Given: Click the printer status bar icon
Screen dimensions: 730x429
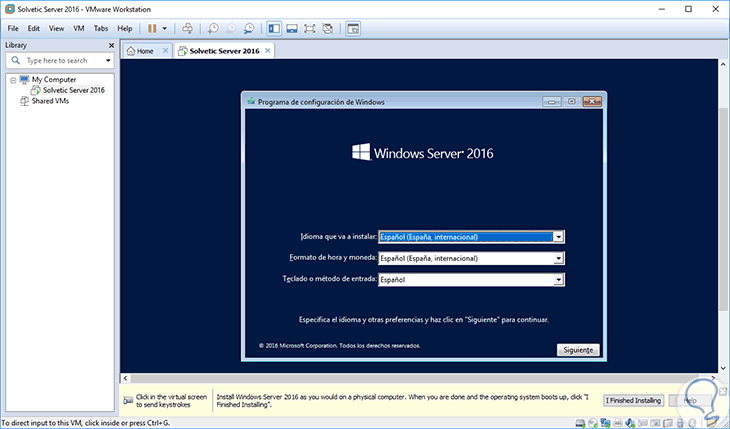Looking at the screenshot, I should [618, 423].
